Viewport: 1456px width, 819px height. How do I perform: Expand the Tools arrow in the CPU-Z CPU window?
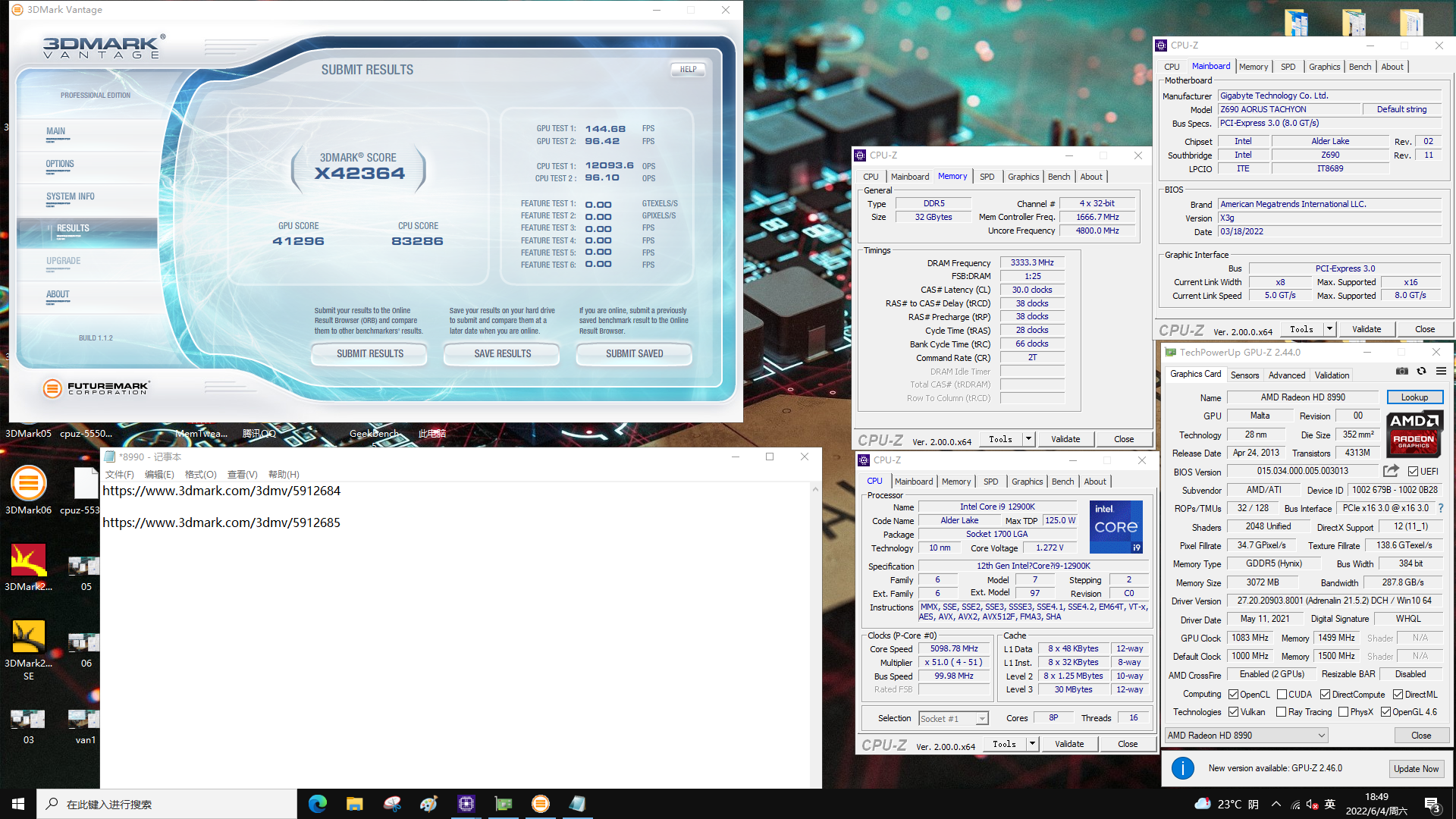1032,745
